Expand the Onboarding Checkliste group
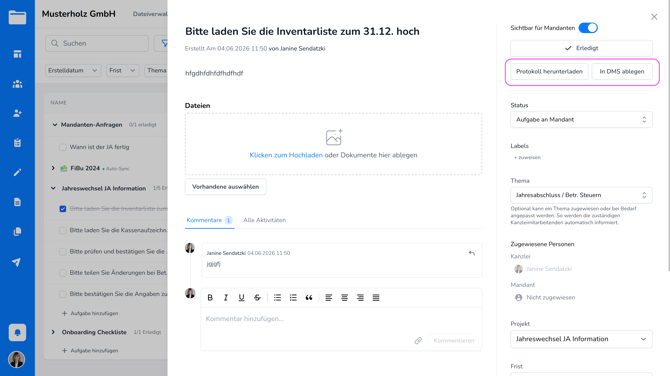This screenshot has width=670, height=376. (53, 332)
